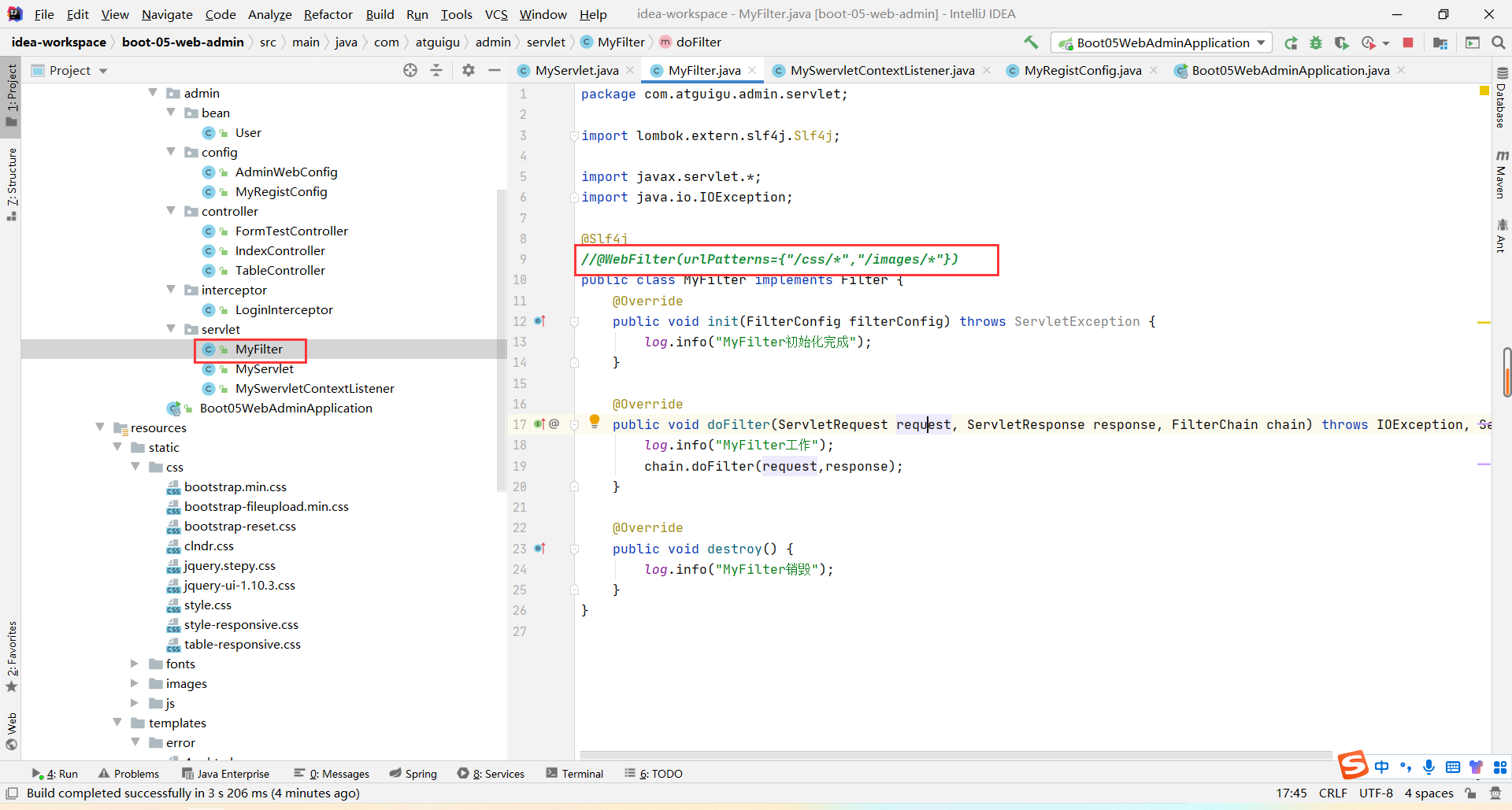This screenshot has width=1512, height=810.
Task: Open the Favorites tool window on the left edge
Action: [x=12, y=657]
